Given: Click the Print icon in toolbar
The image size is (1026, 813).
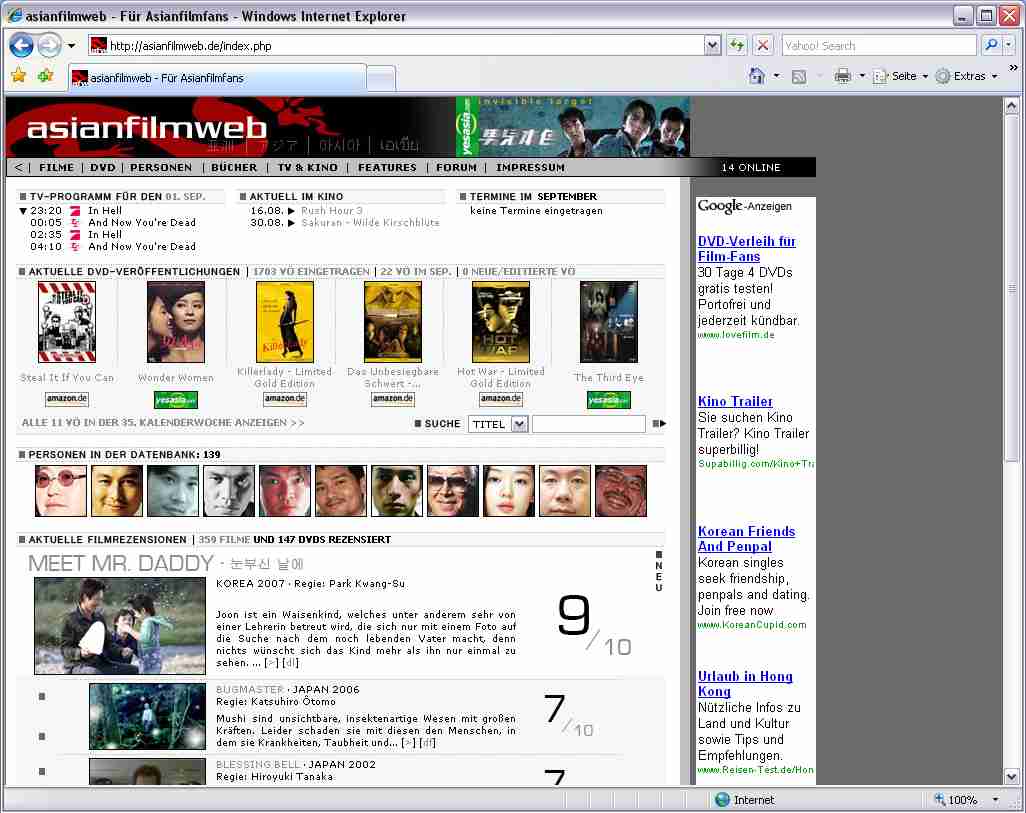Looking at the screenshot, I should coord(842,76).
